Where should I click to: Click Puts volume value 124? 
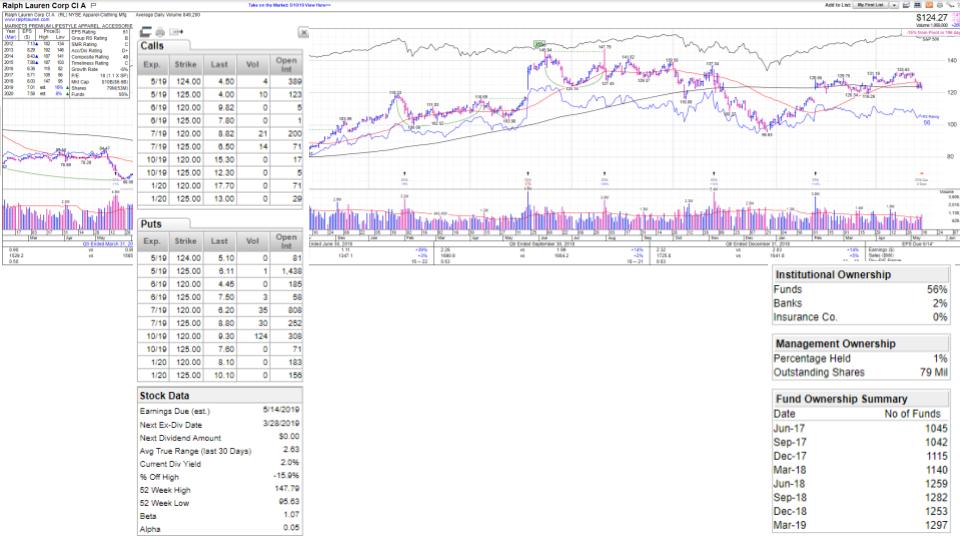click(261, 336)
